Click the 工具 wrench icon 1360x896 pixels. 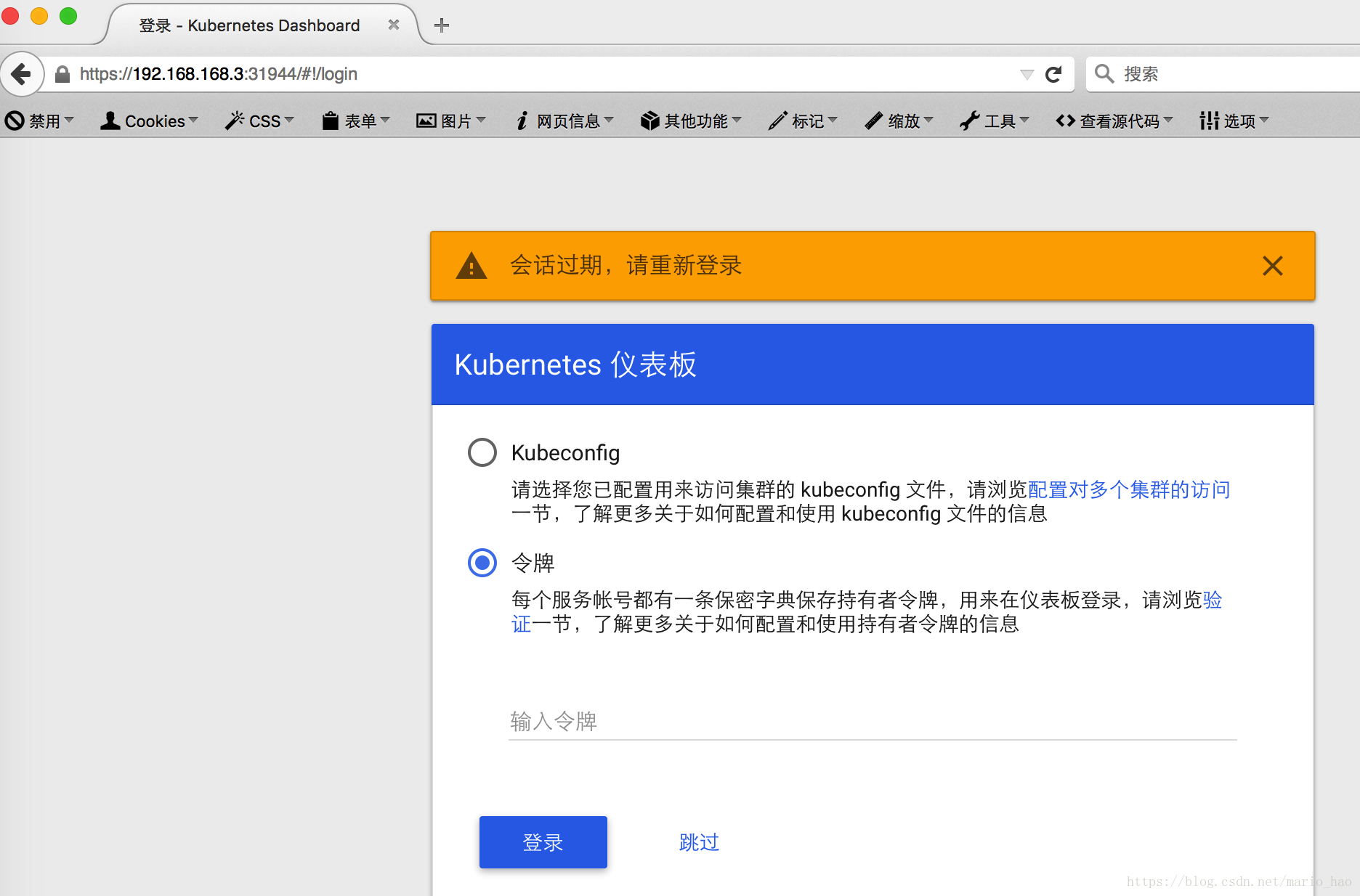969,121
